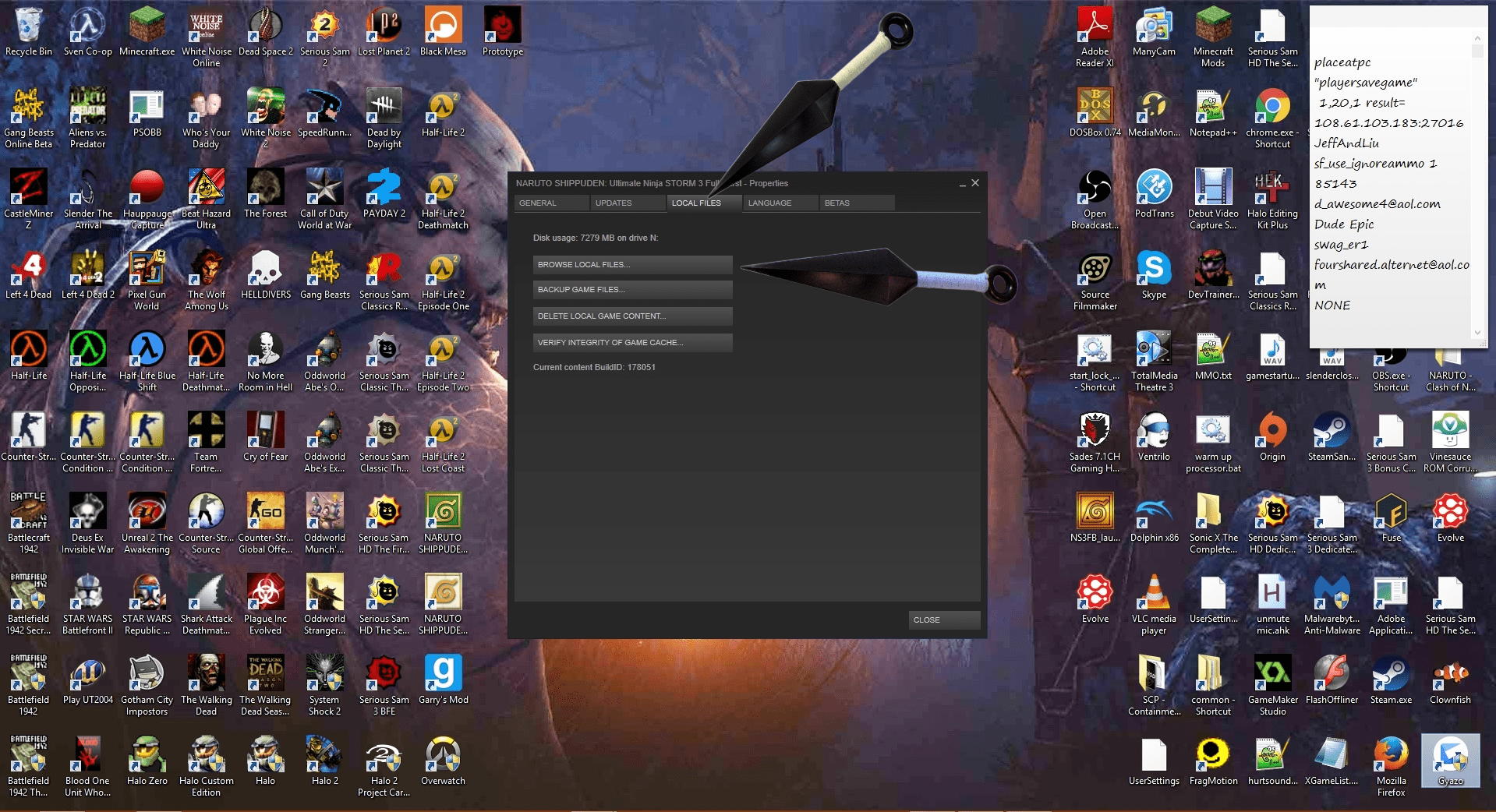Click the sticky note's vertical scrollbar
Screen dimensions: 1496x812
(1477, 185)
